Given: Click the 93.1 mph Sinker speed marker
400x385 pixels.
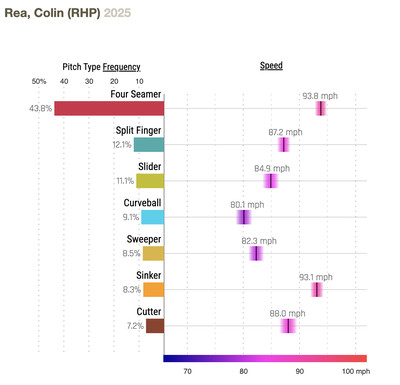Looking at the screenshot, I should coord(317,290).
